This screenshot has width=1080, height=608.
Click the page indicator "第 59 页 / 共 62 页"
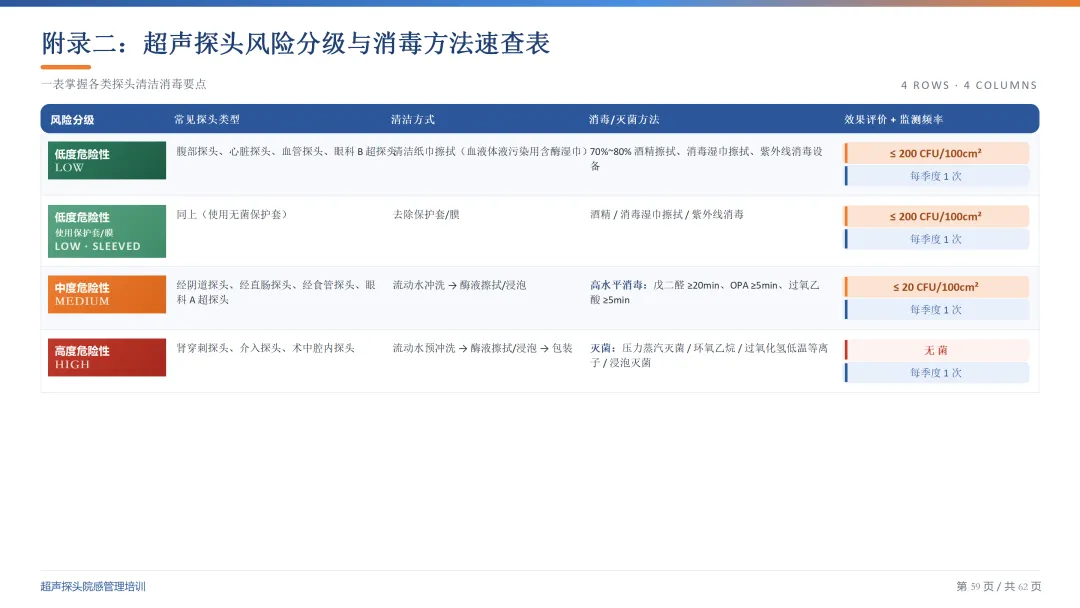tap(999, 587)
